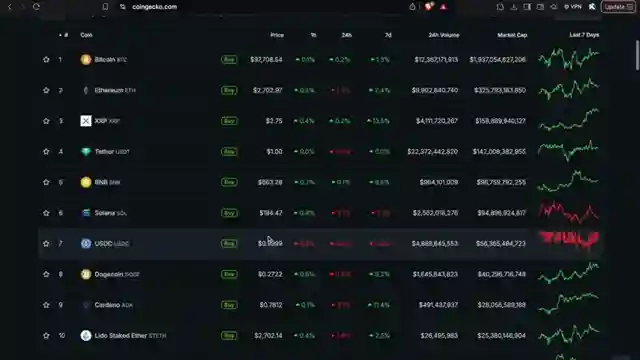
Task: Click the BNB coin logo
Action: (x=86, y=182)
